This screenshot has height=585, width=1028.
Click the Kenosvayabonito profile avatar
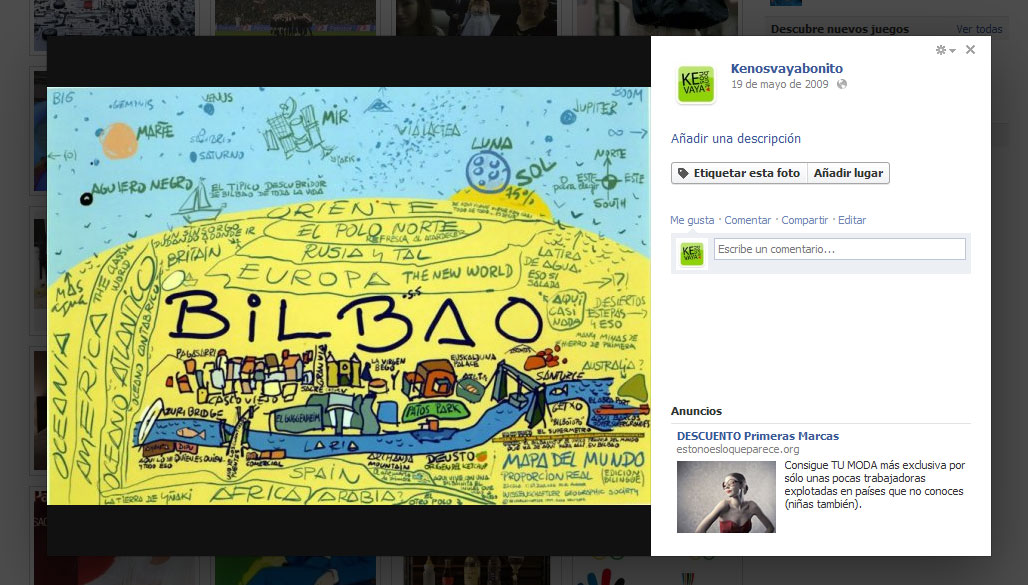(695, 85)
